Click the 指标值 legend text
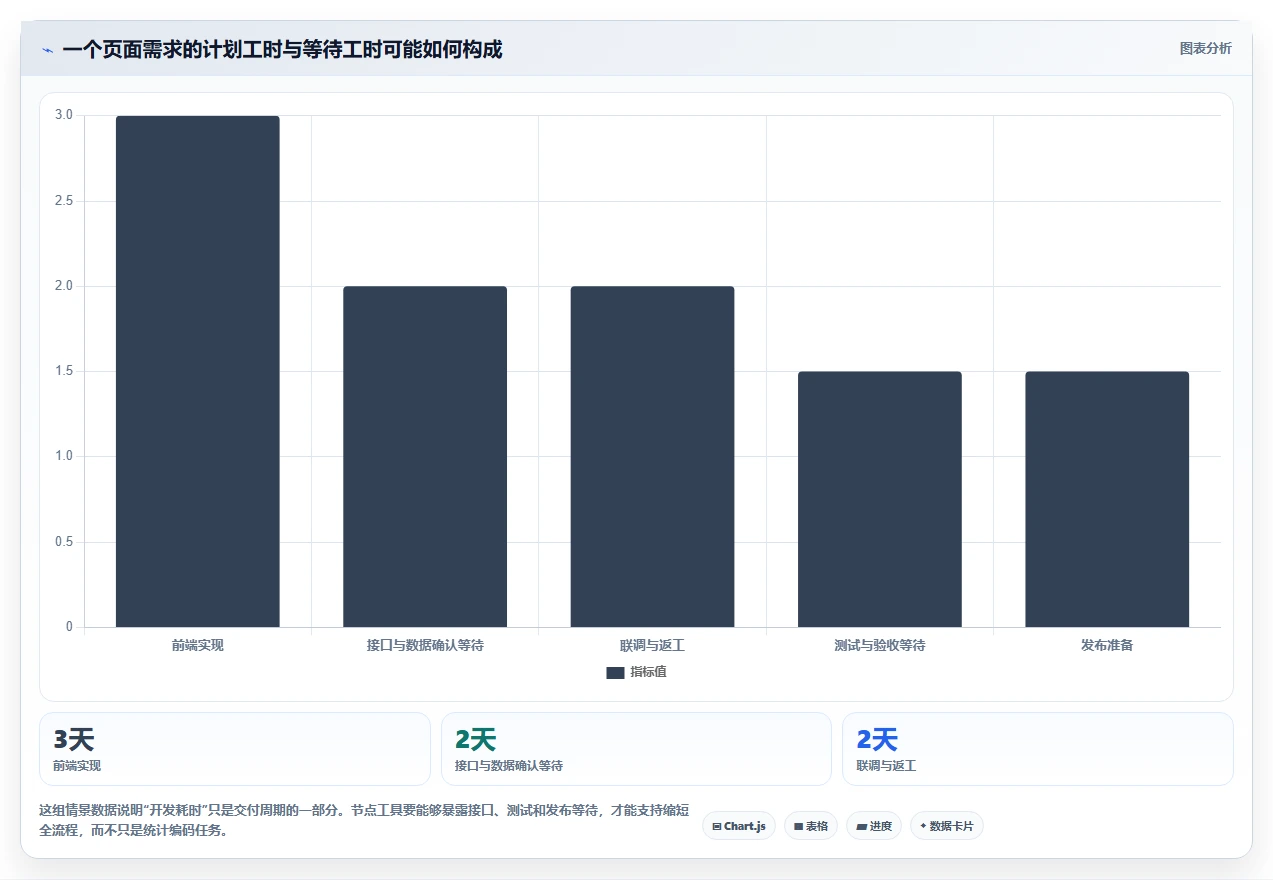The image size is (1273, 880). pos(648,672)
